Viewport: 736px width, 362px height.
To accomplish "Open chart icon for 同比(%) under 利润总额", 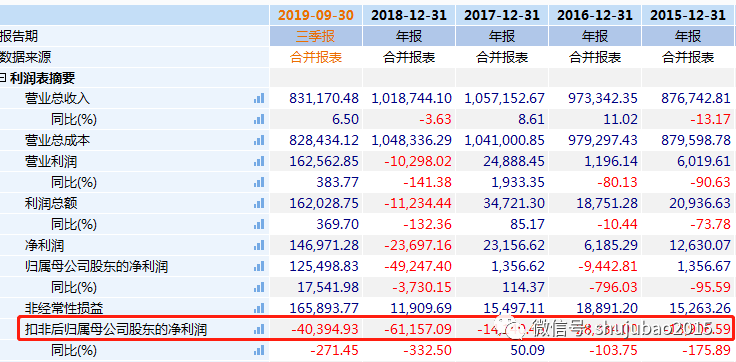I will click(x=259, y=224).
